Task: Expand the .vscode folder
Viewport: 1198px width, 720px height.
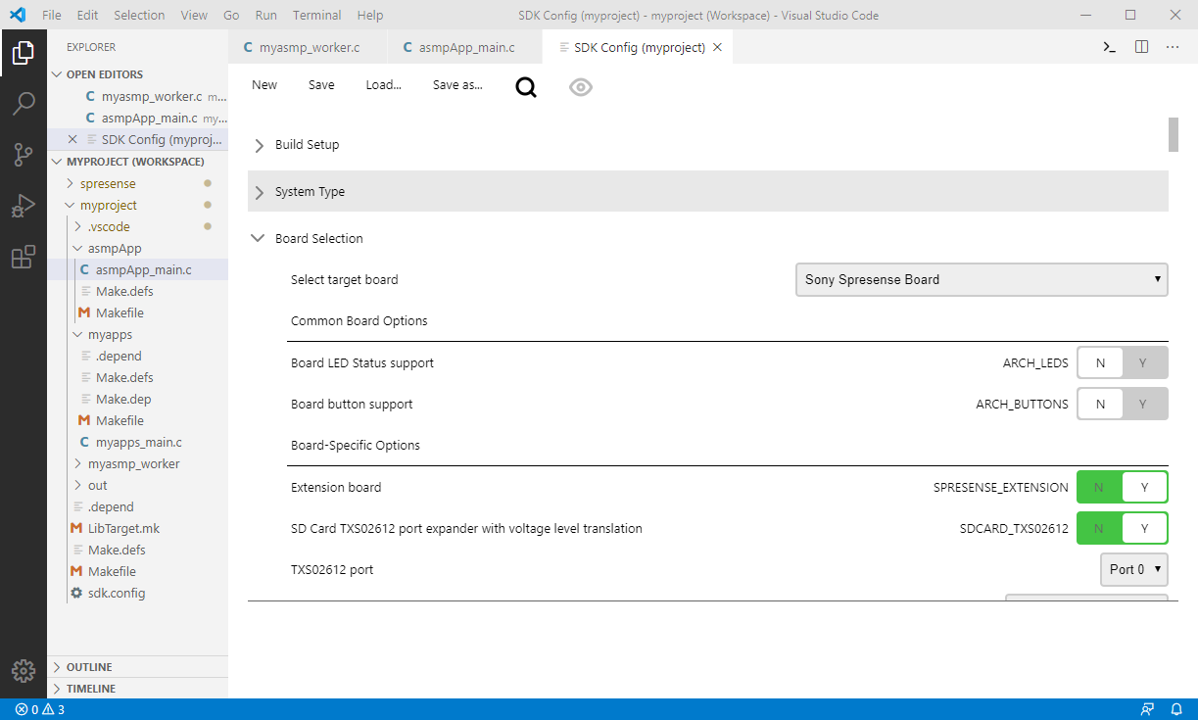Action: [x=77, y=226]
